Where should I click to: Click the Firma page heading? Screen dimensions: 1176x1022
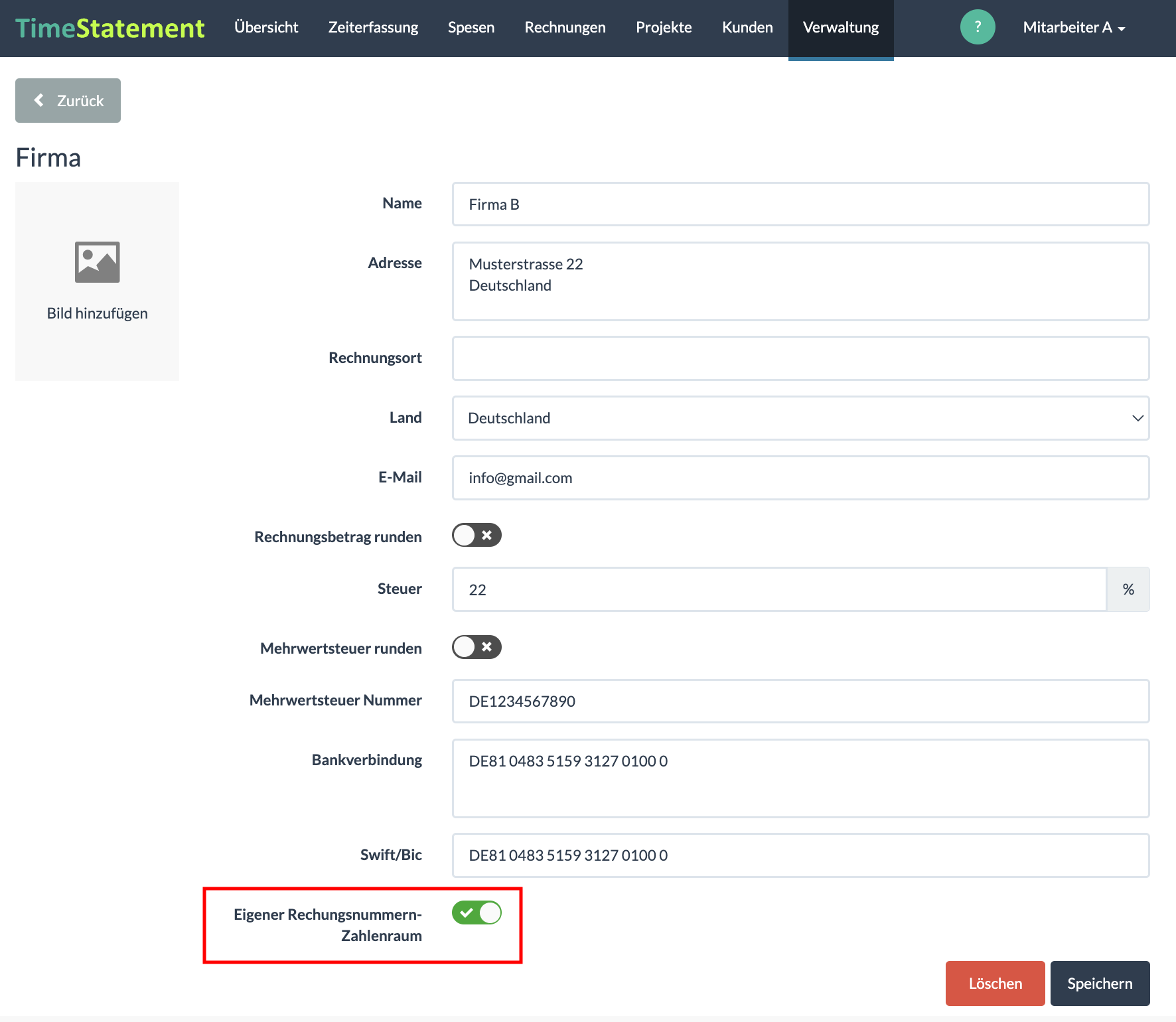[48, 158]
